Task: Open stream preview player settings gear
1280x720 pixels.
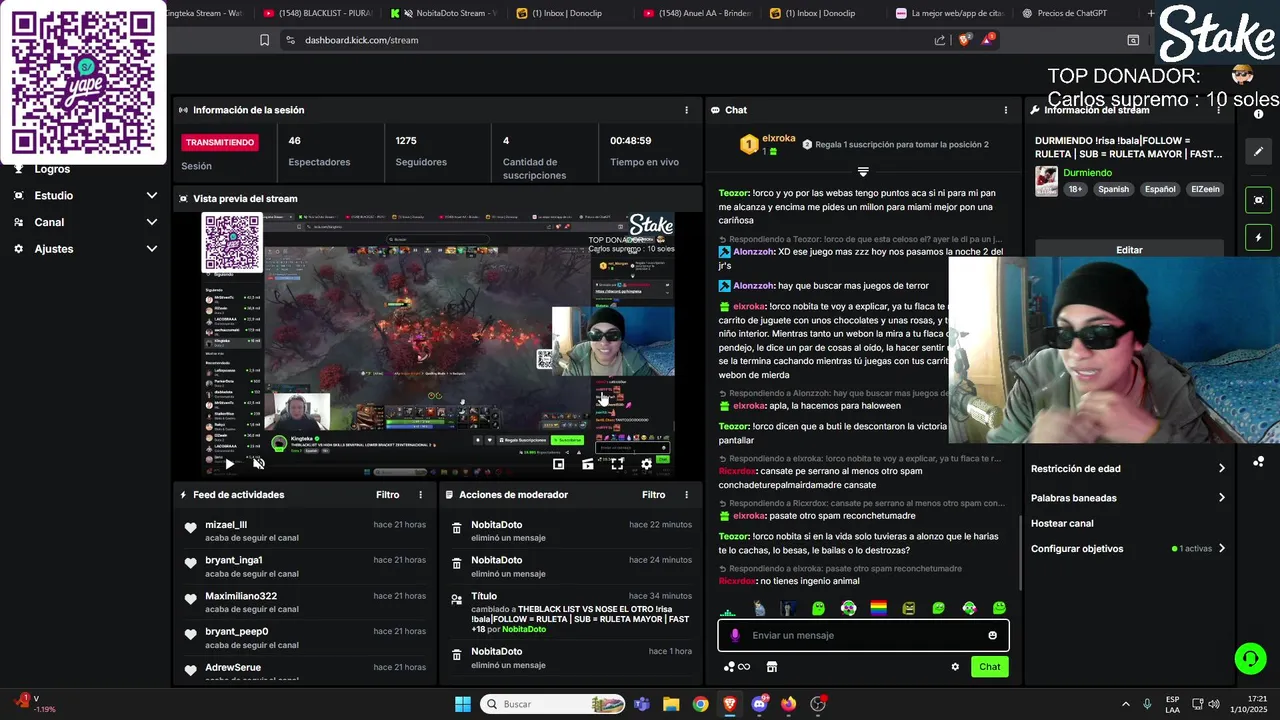Action: coord(646,463)
